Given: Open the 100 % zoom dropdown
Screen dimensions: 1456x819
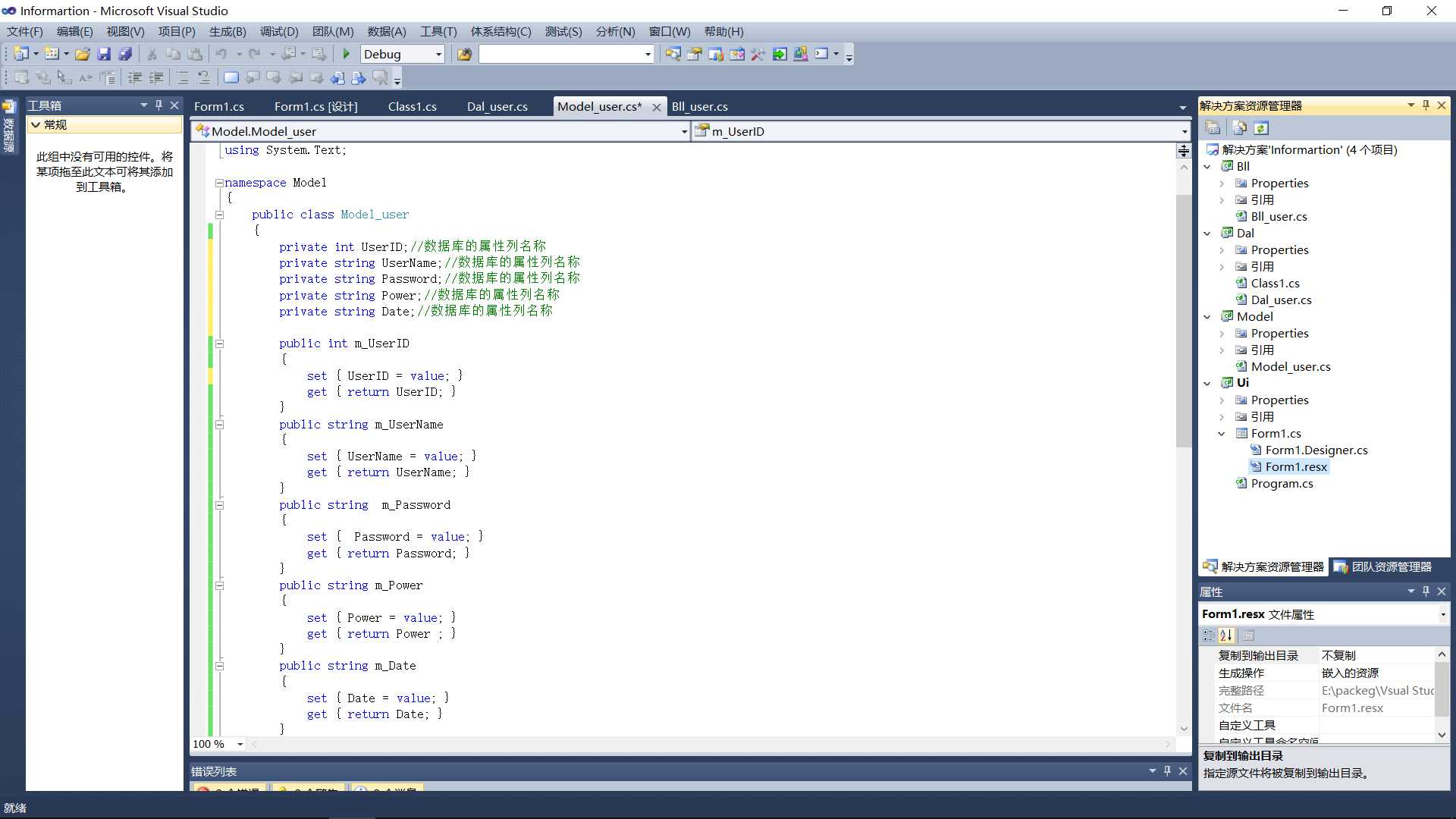Looking at the screenshot, I should click(240, 744).
